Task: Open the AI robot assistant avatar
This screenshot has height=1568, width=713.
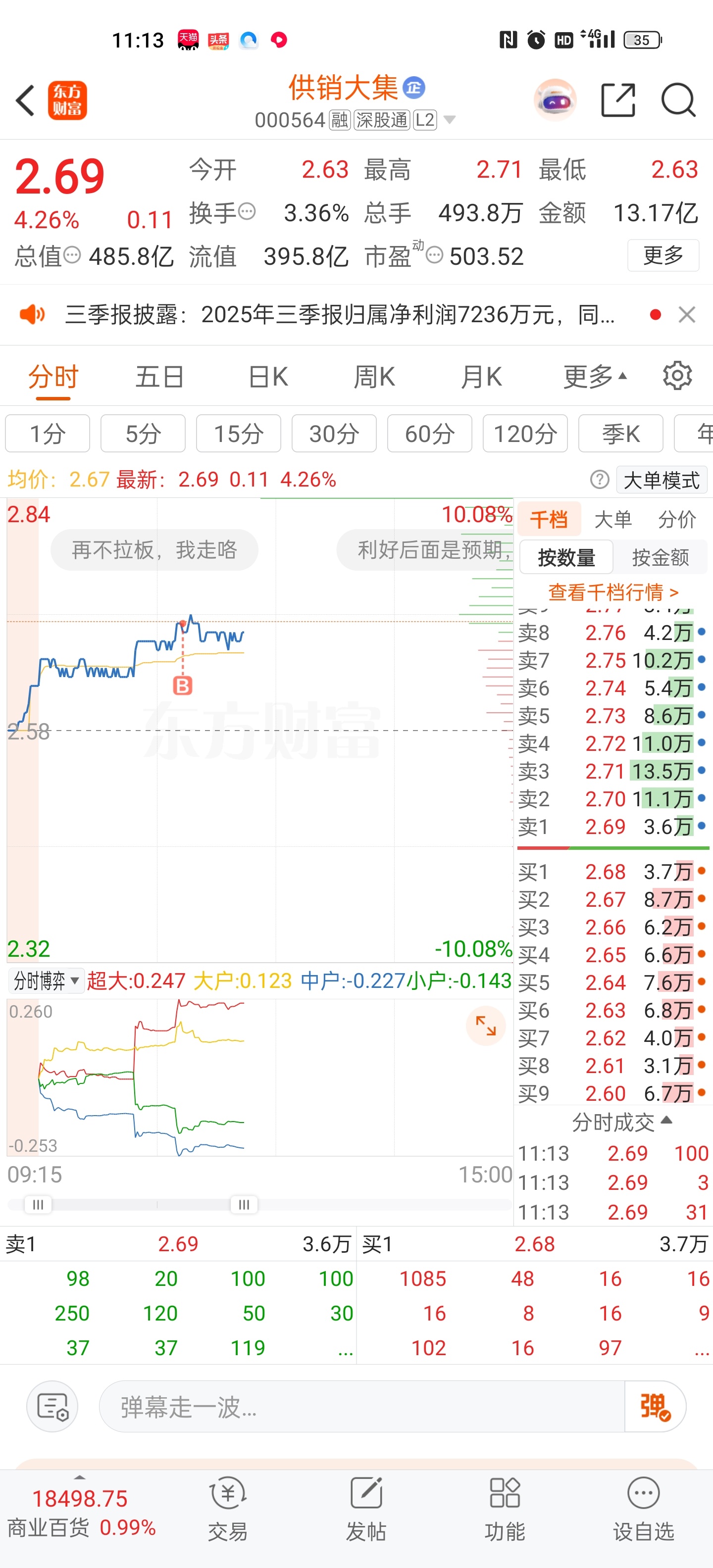Action: point(555,100)
